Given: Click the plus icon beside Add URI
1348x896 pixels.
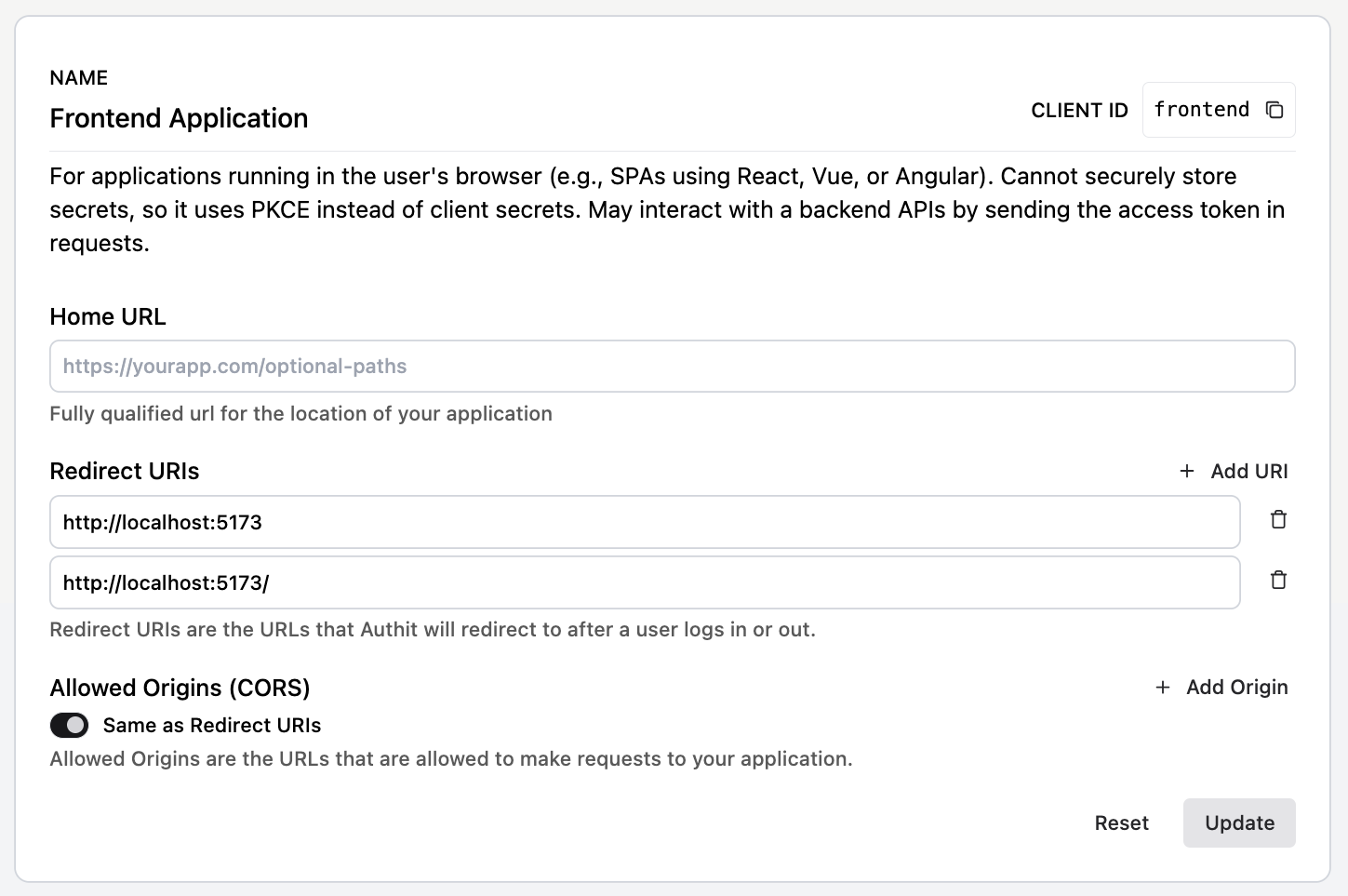Looking at the screenshot, I should pyautogui.click(x=1187, y=471).
